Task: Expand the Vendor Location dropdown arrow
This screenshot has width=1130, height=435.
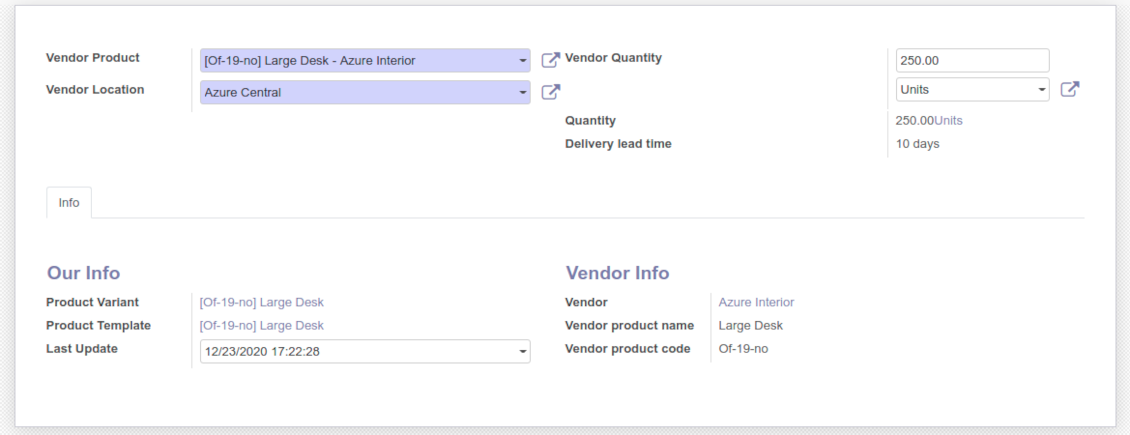Action: point(522,93)
